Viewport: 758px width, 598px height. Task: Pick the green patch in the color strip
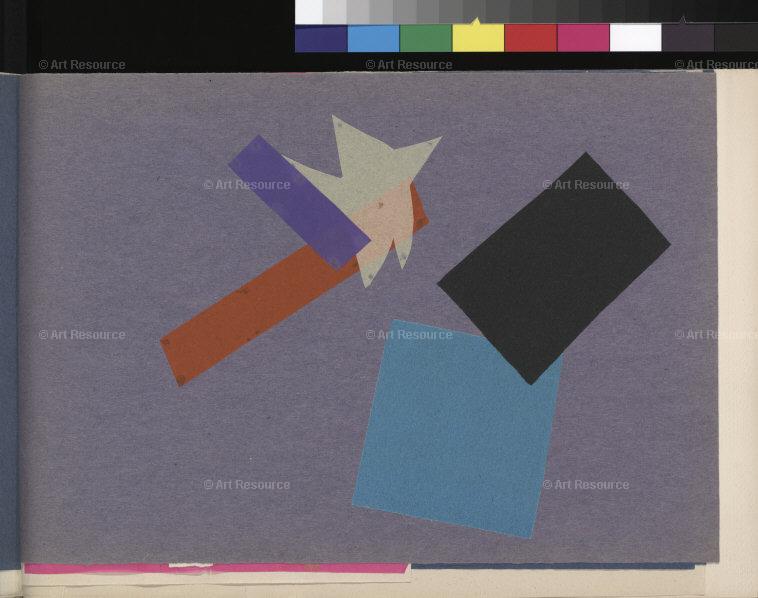(x=426, y=38)
